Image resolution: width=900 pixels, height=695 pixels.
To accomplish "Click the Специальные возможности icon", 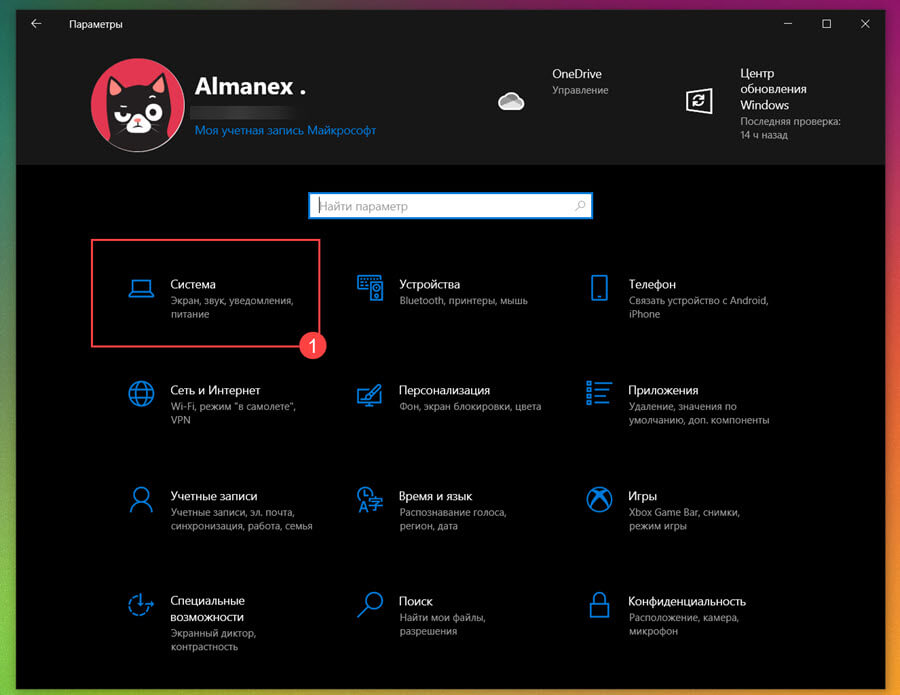I will click(141, 605).
